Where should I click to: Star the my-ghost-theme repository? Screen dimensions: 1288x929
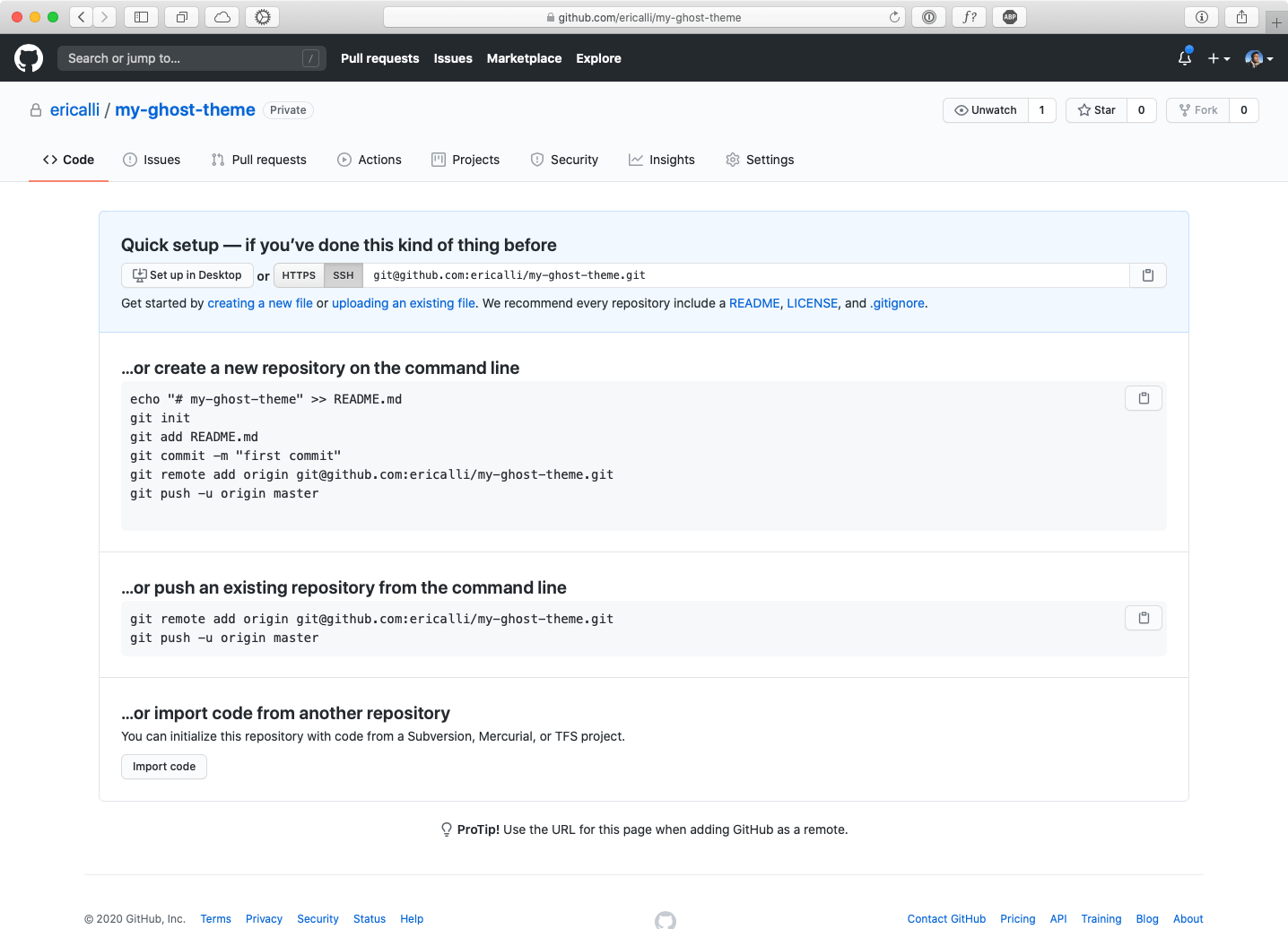pos(1097,110)
